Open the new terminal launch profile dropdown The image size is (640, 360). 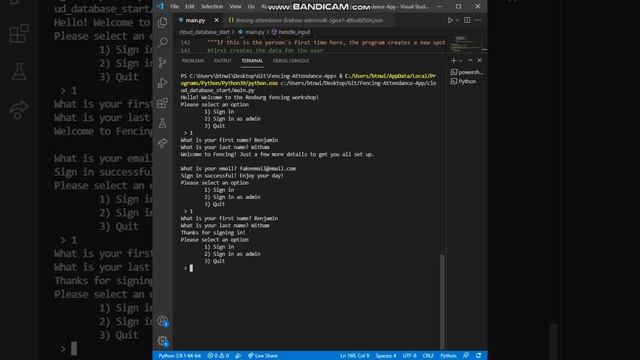[x=461, y=60]
